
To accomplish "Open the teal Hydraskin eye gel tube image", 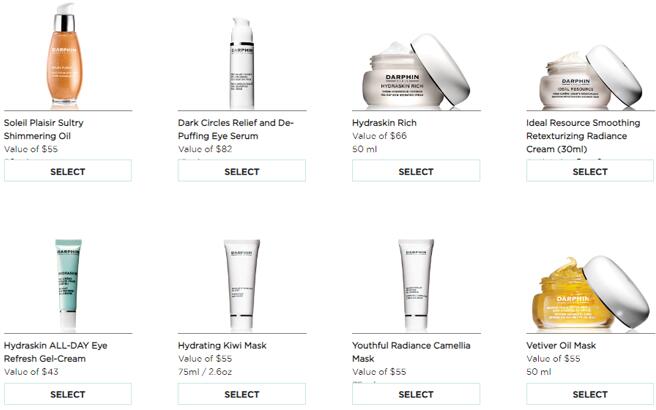I will [x=68, y=284].
